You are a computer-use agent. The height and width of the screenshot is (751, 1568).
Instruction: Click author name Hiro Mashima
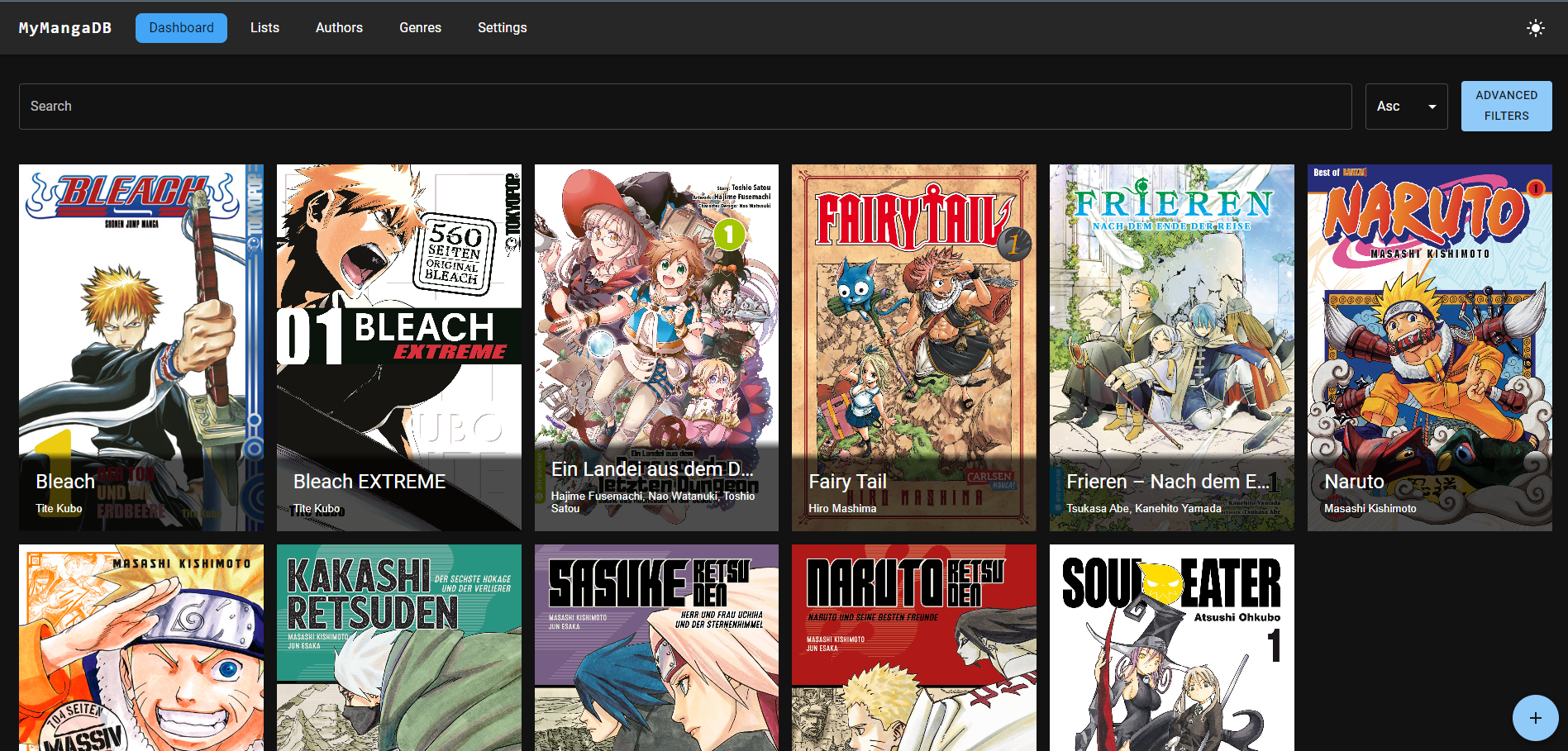click(x=842, y=508)
